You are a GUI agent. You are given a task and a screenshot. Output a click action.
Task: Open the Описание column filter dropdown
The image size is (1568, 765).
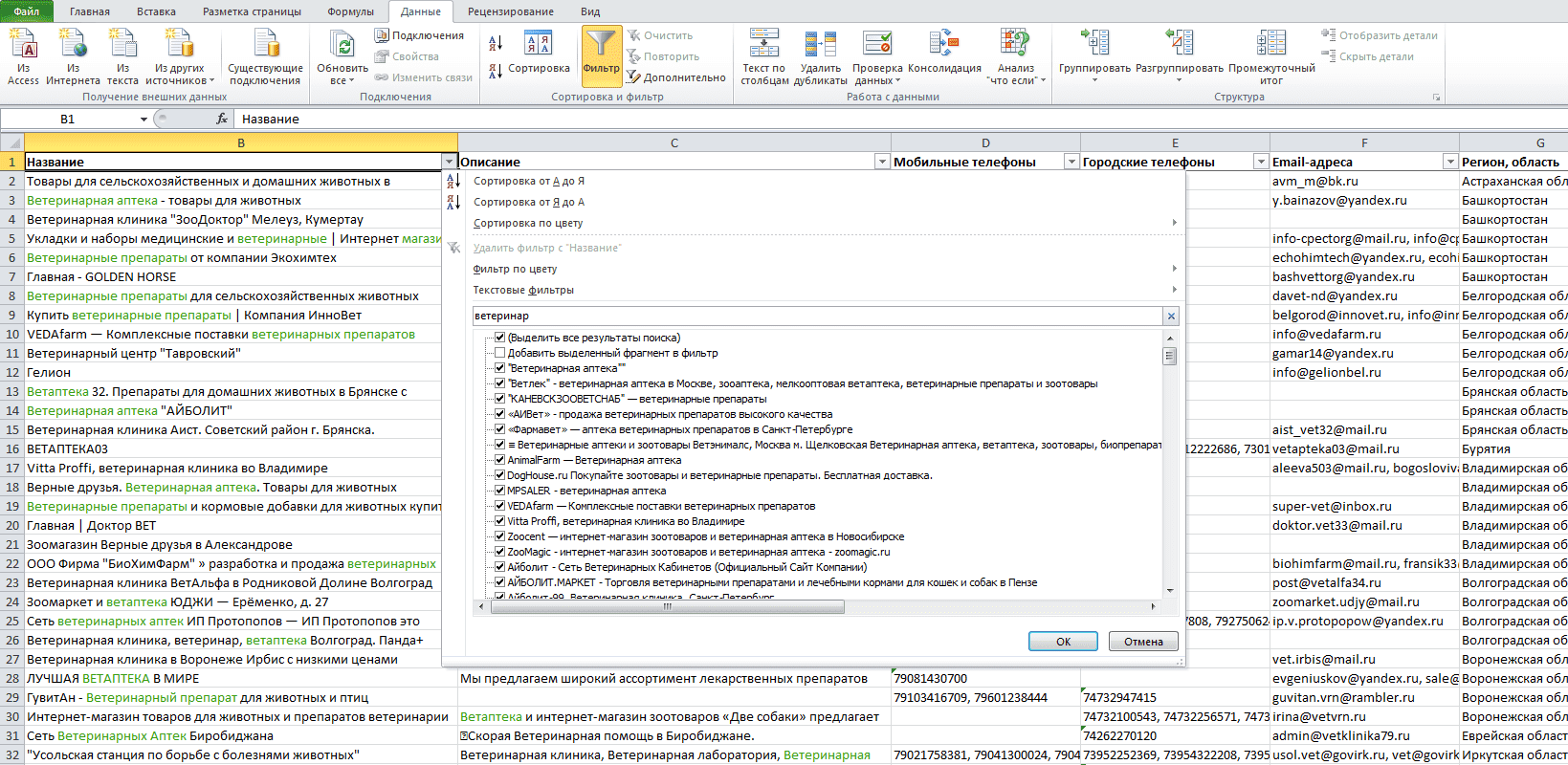(x=882, y=162)
